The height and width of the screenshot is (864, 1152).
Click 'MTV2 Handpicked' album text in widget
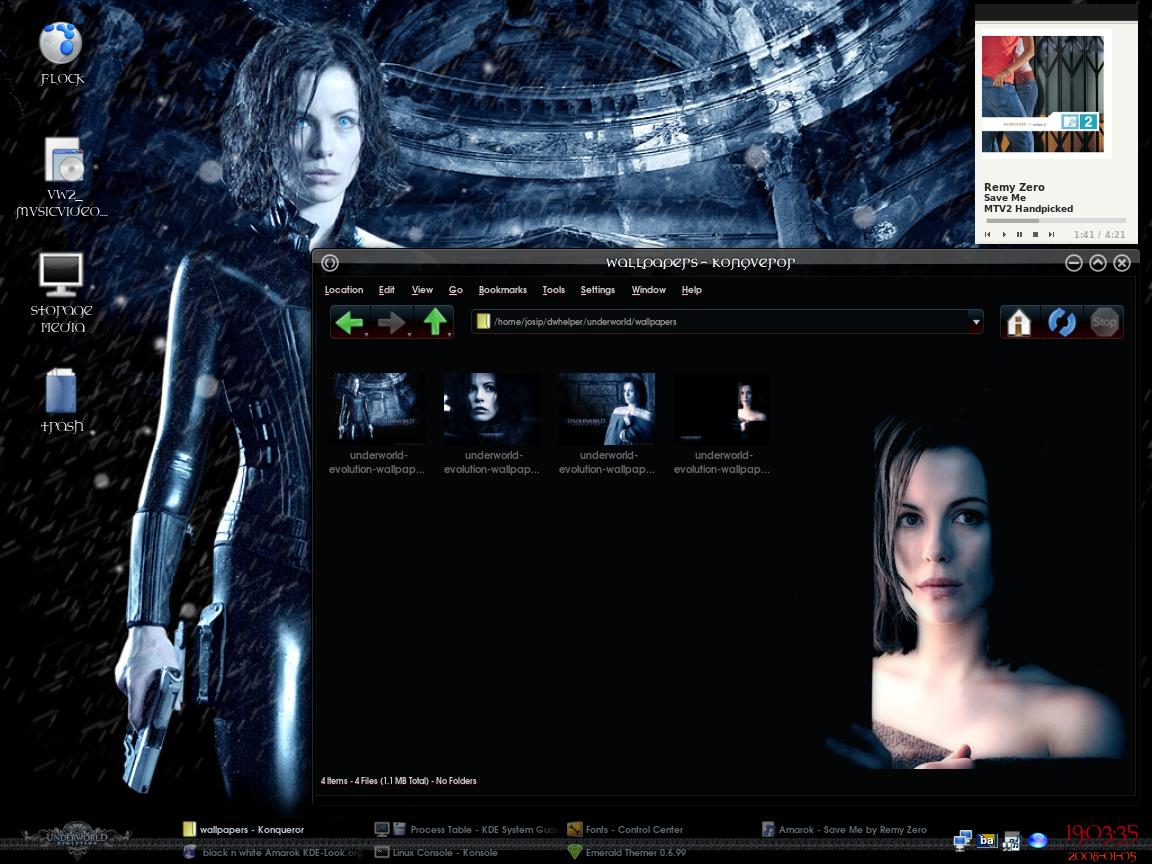click(1029, 209)
